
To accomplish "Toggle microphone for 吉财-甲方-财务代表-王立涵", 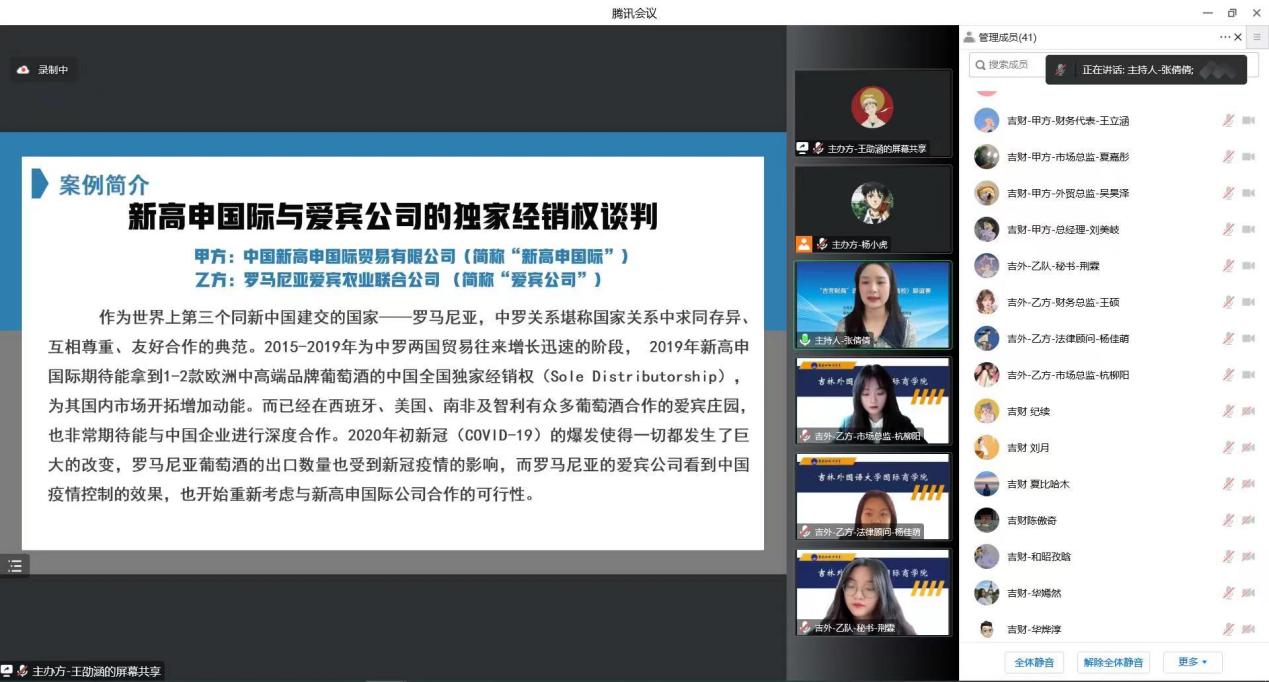I will 1228,121.
